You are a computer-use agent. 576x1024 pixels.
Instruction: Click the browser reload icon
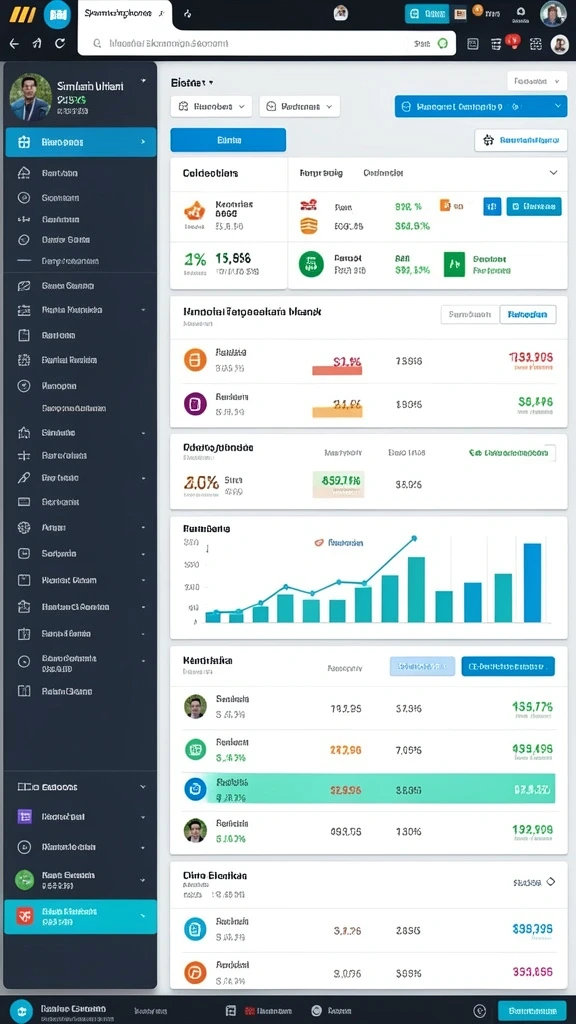click(x=59, y=43)
